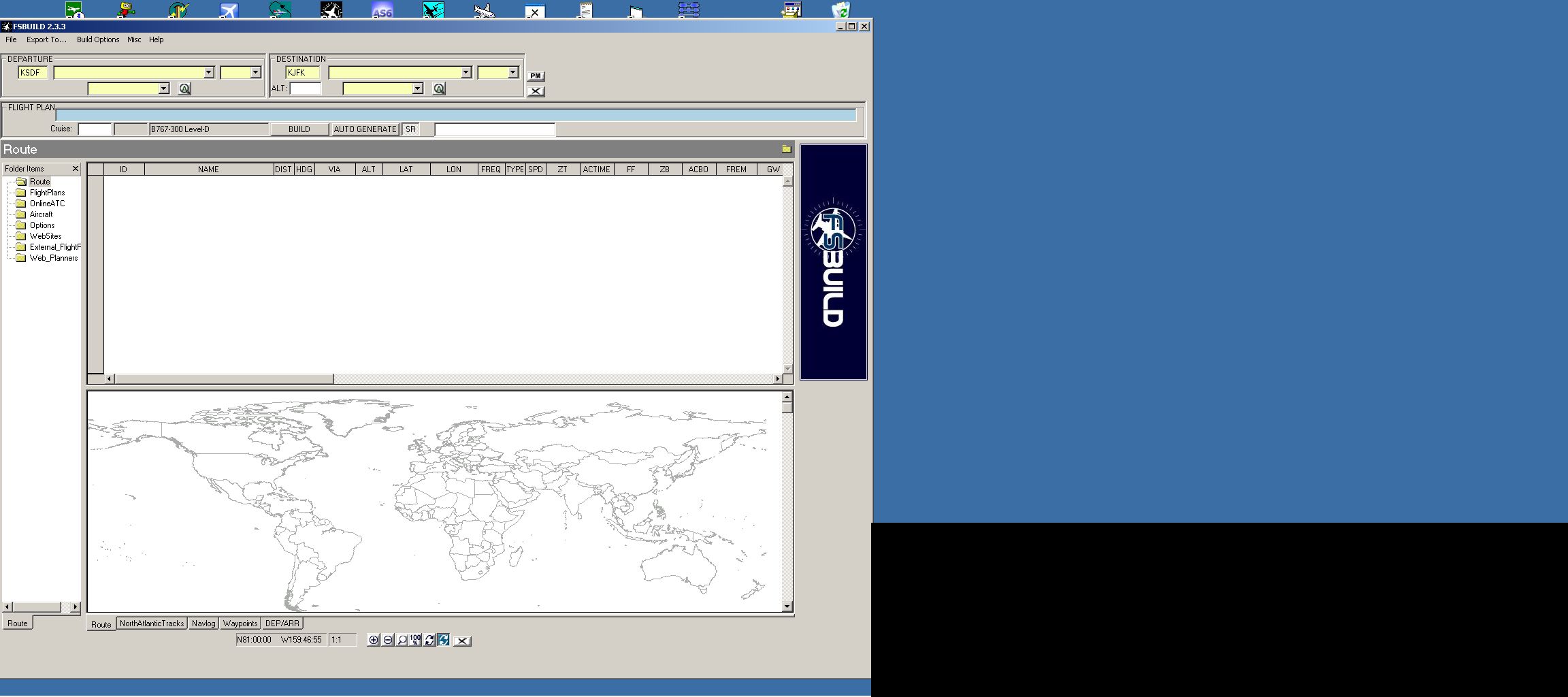Click the NAME column header
Viewport: 1568px width, 697px height.
208,169
